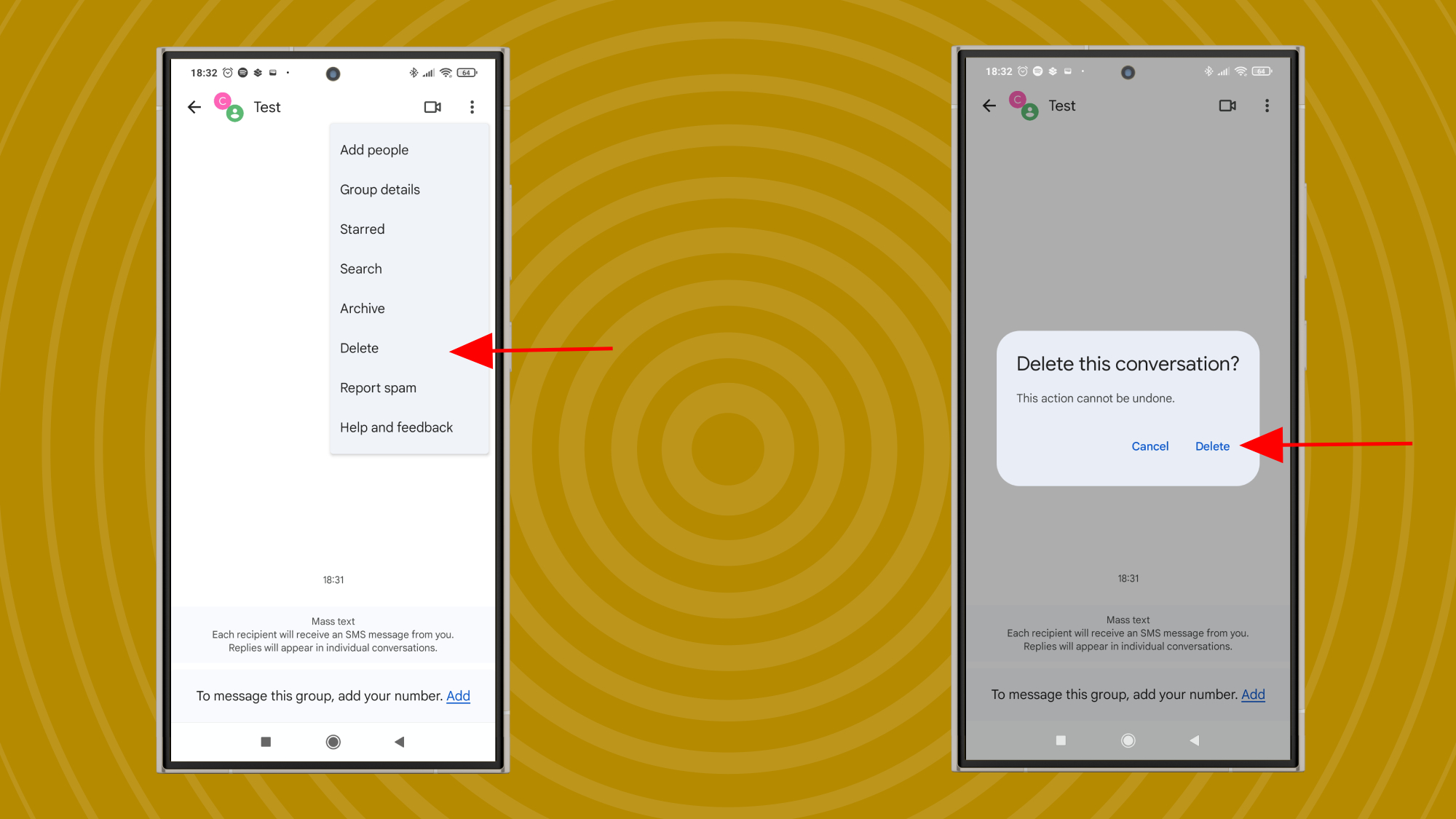Tap the back arrow icon on right screen
Image resolution: width=1456 pixels, height=819 pixels.
[990, 105]
